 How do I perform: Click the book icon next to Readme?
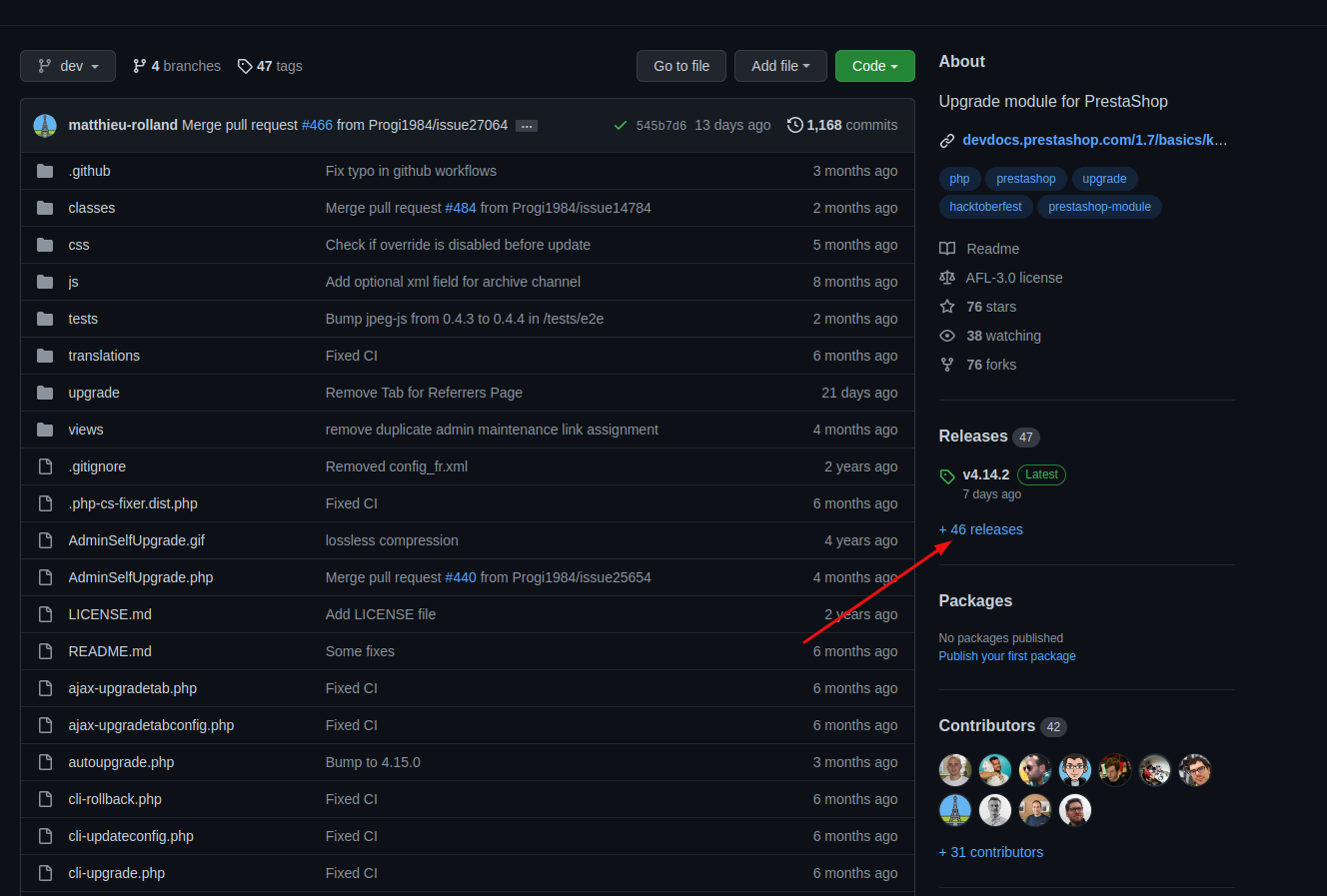pos(946,248)
